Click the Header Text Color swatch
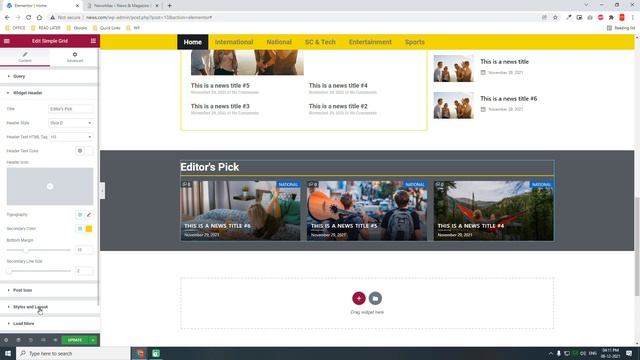 (x=89, y=151)
